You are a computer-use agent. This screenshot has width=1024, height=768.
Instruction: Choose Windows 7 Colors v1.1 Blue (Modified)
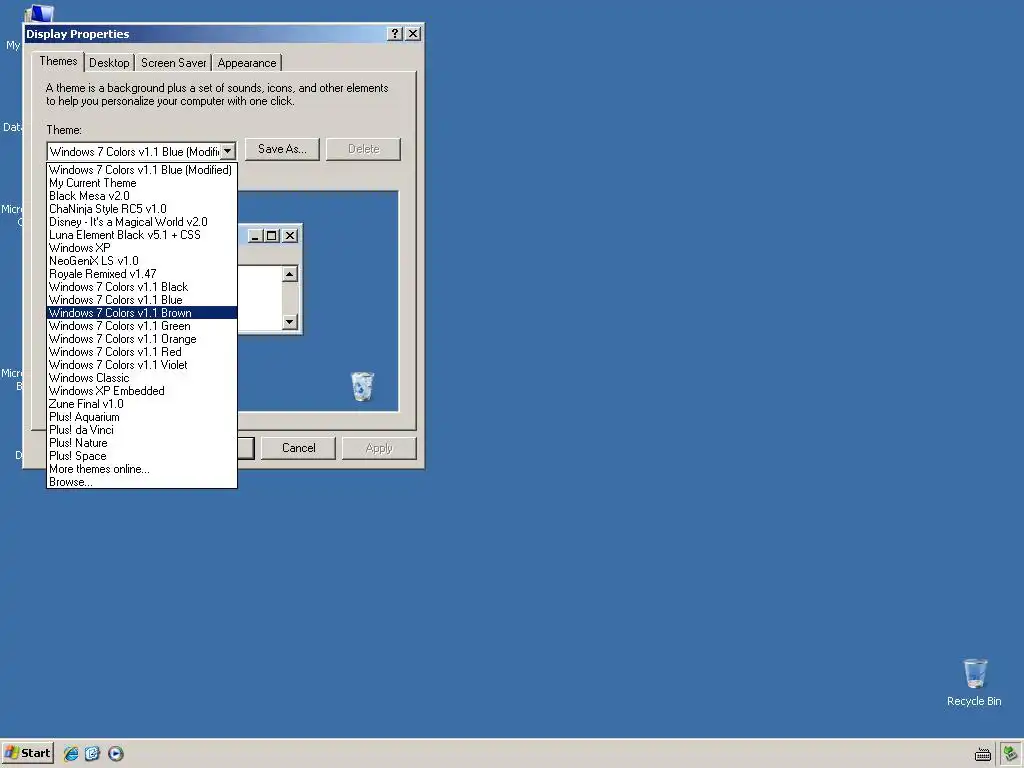142,170
